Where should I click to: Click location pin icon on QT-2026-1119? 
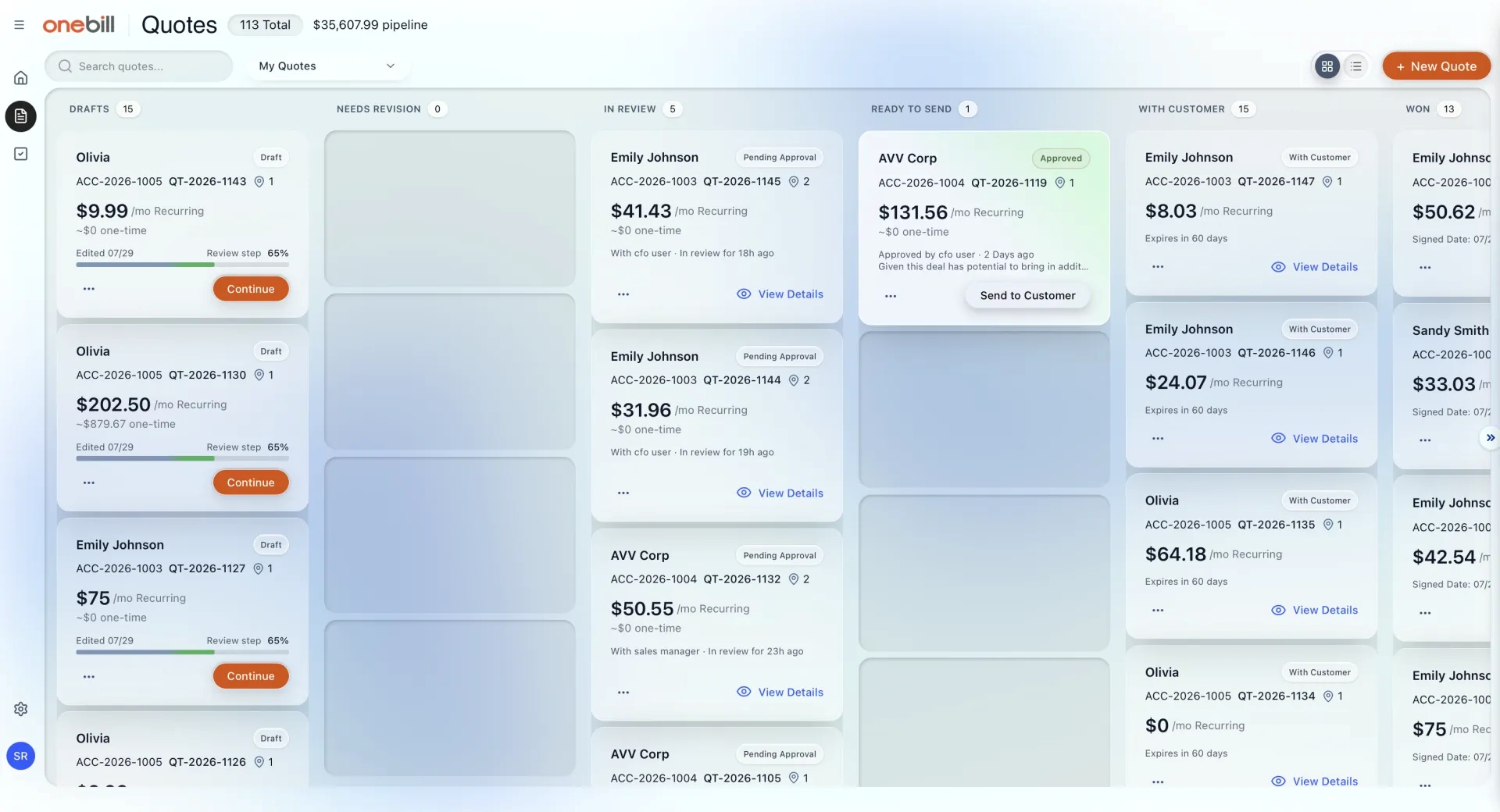point(1060,183)
